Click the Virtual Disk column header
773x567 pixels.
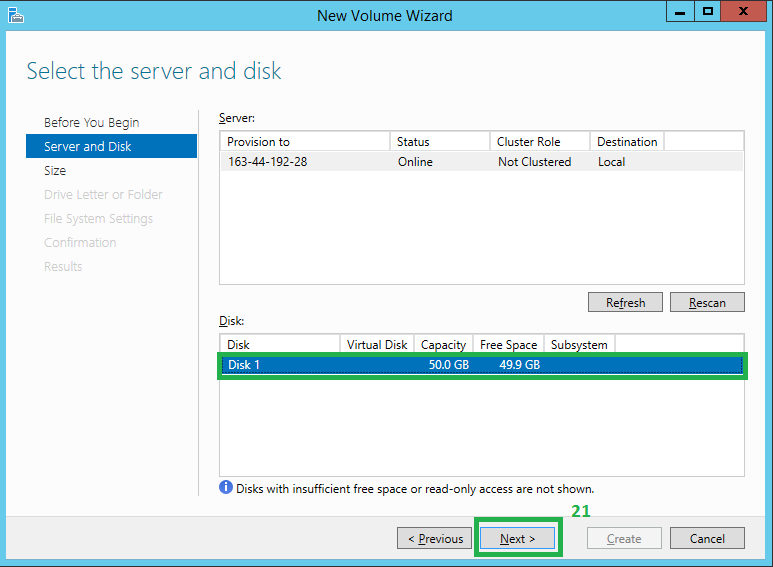tap(377, 344)
